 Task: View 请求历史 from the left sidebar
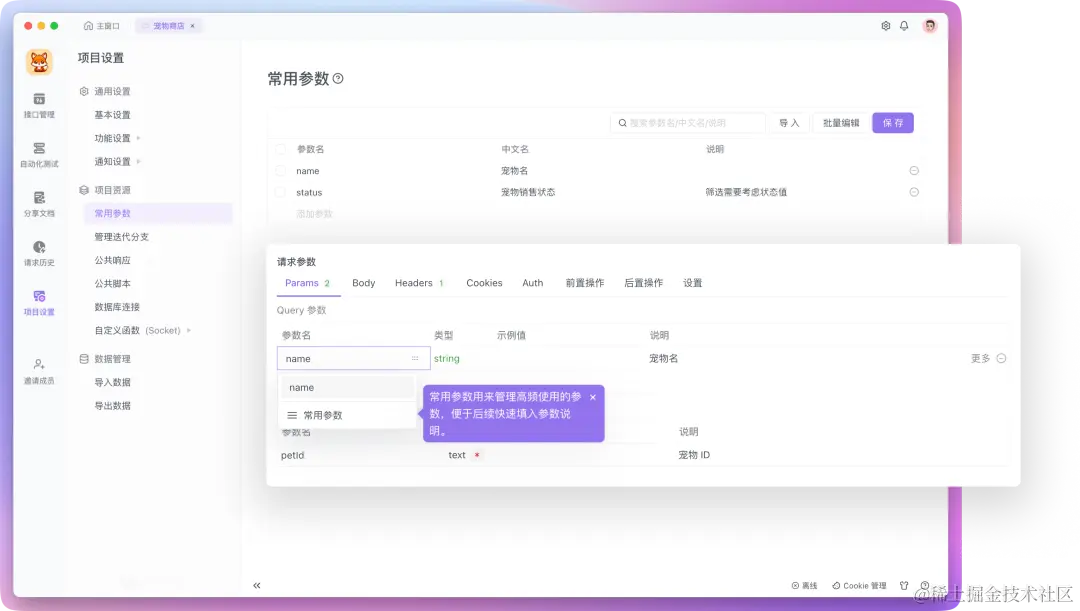pos(40,254)
